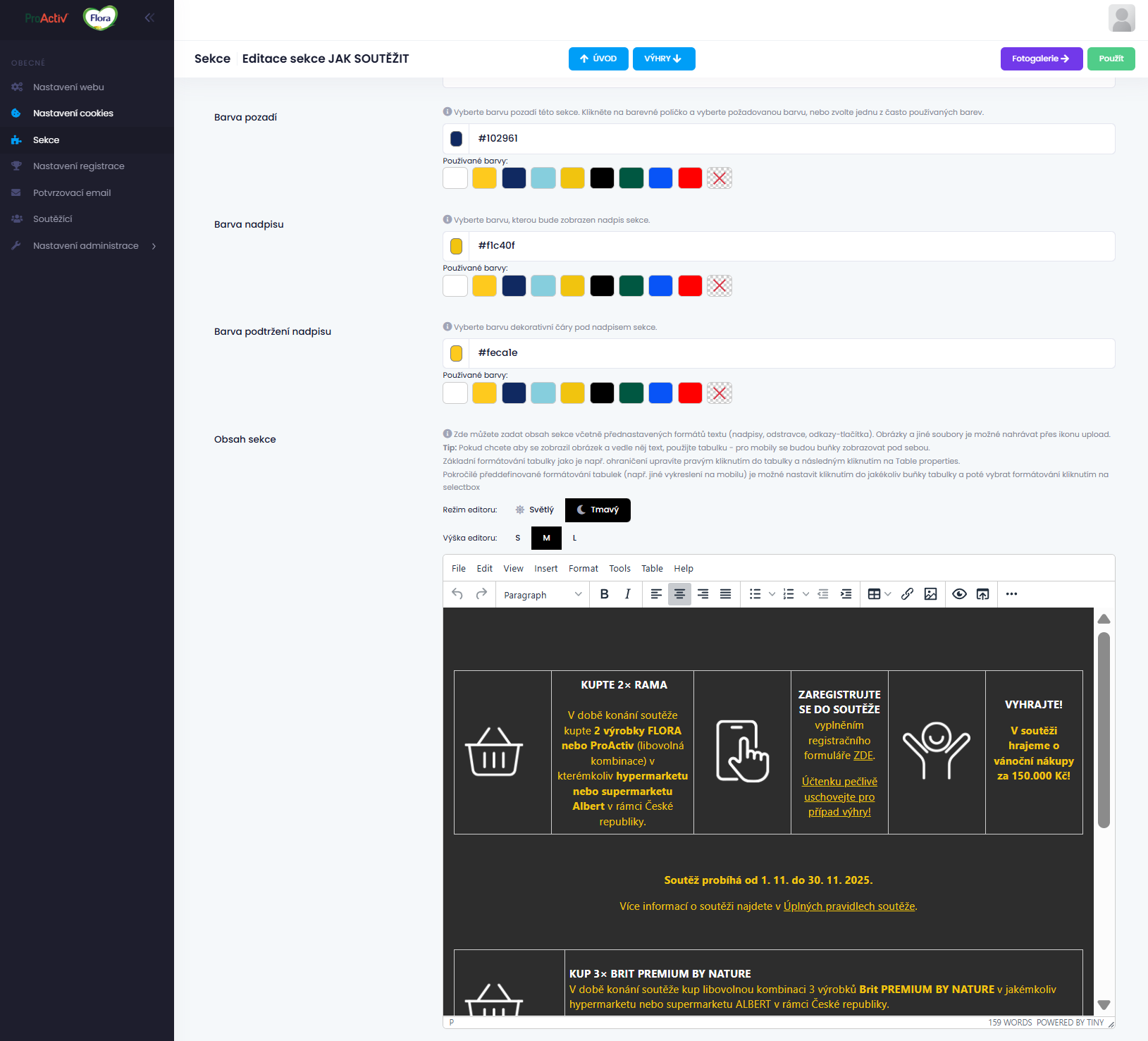Viewport: 1148px width, 1041px height.
Task: Open the Paragraph style dropdown
Action: 542,595
